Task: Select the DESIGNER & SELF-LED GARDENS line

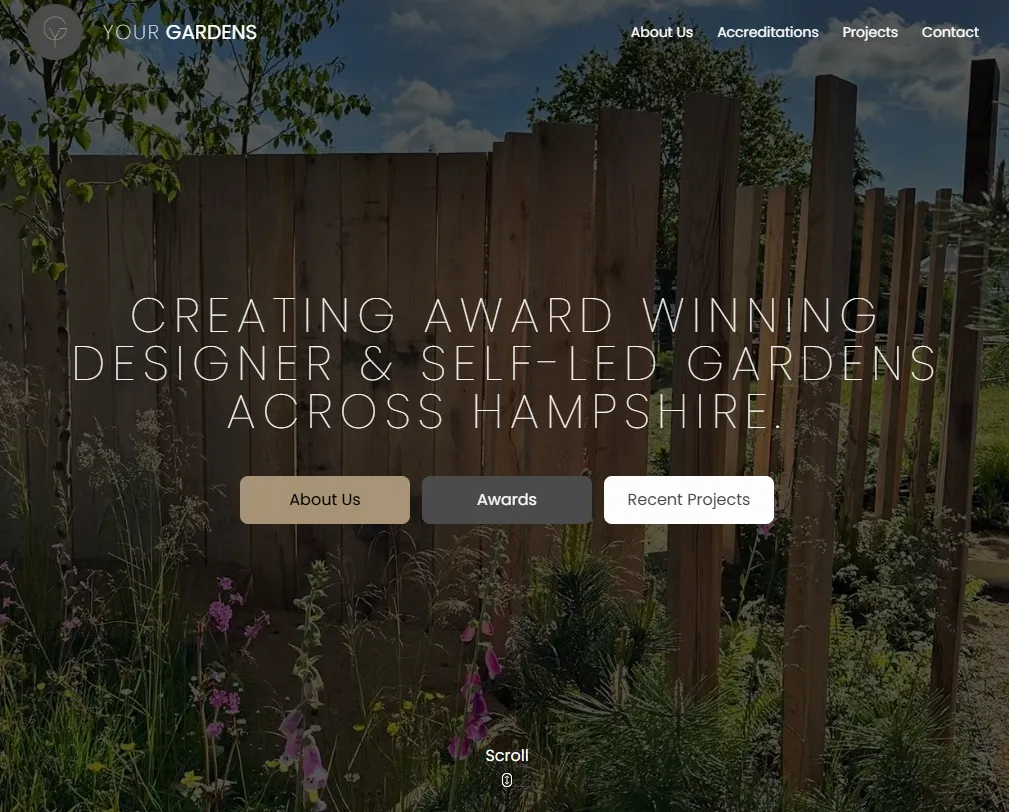Action: (x=504, y=364)
